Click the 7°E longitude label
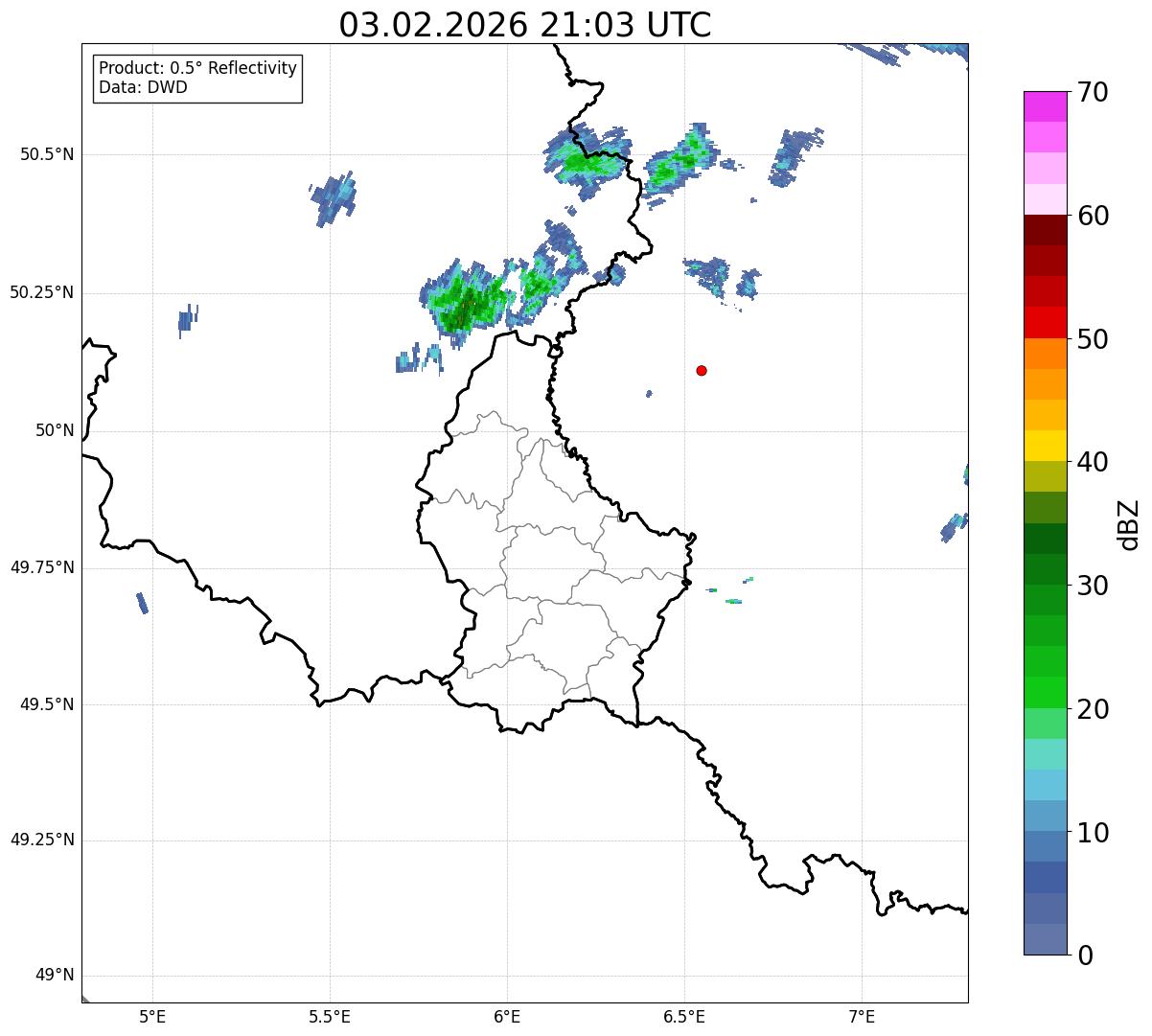Viewport: 1152px width, 1036px height. point(862,1016)
